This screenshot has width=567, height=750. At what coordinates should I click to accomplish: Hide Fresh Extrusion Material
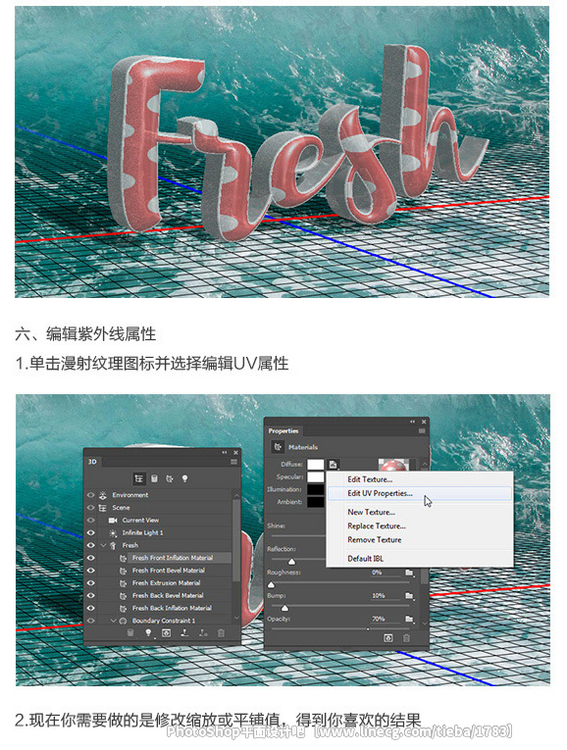pos(91,583)
